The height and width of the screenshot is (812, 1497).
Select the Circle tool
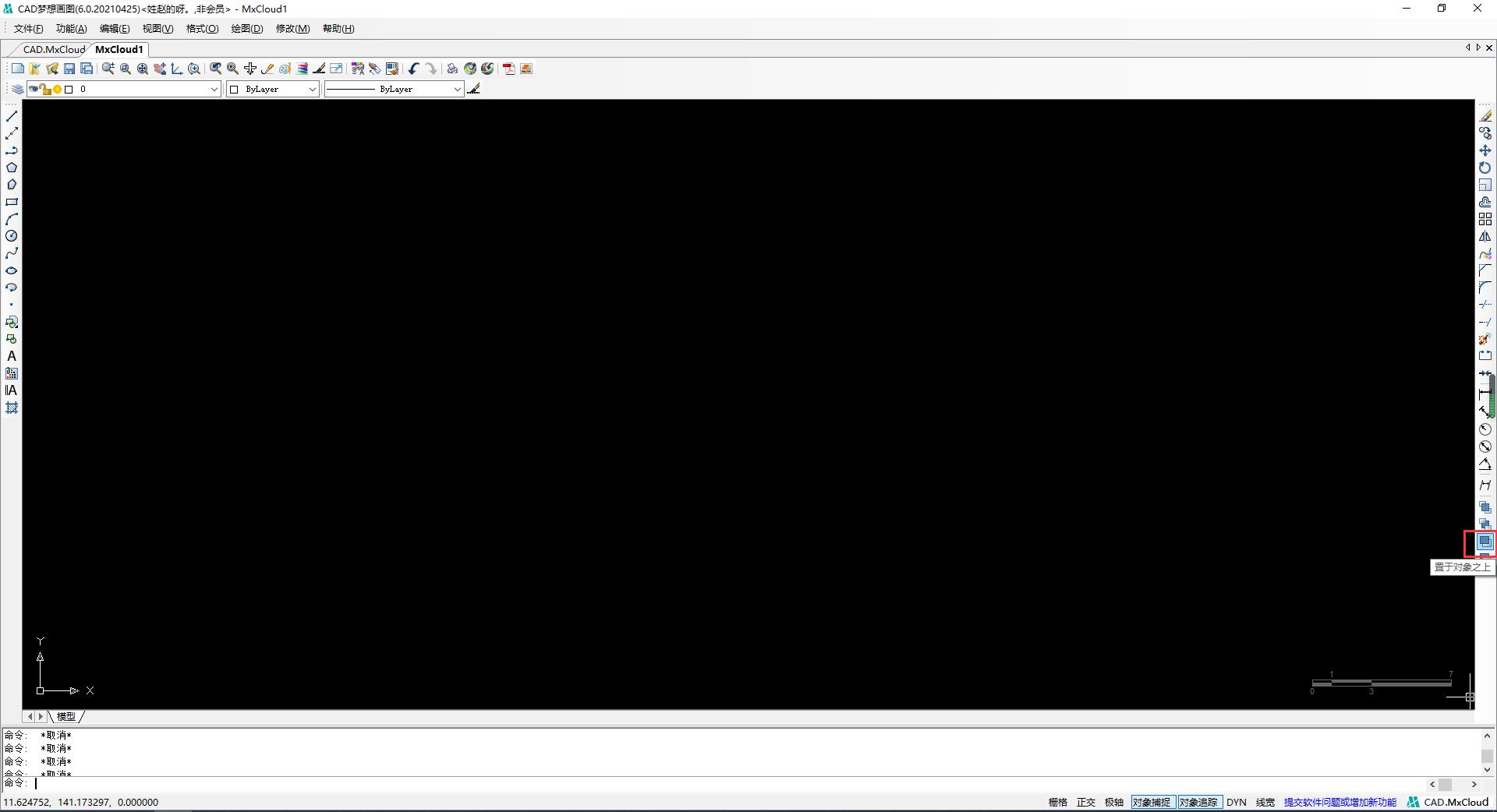click(12, 236)
